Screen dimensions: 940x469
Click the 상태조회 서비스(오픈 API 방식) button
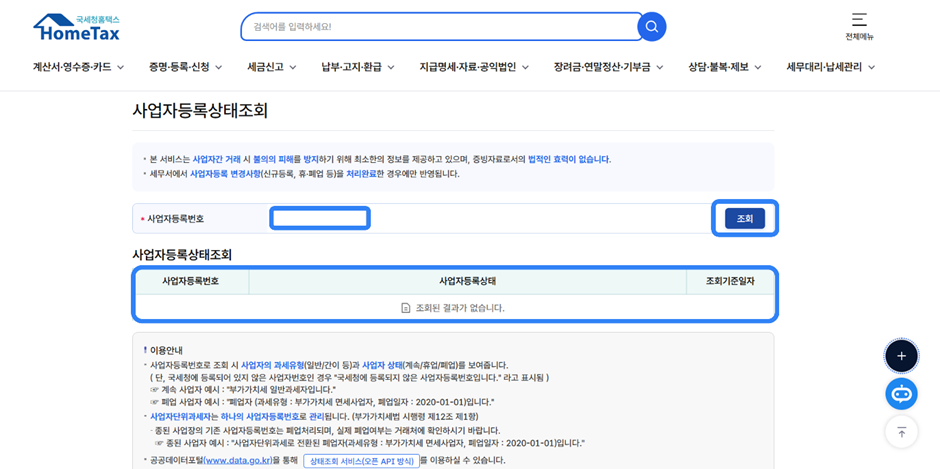point(361,461)
